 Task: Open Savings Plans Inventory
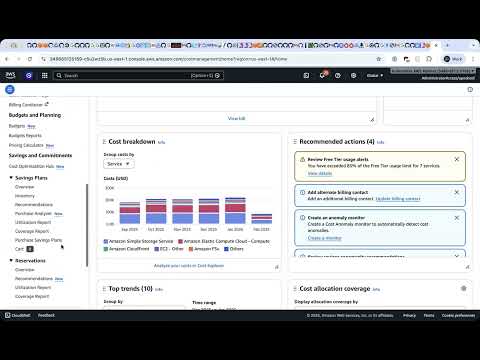point(25,196)
